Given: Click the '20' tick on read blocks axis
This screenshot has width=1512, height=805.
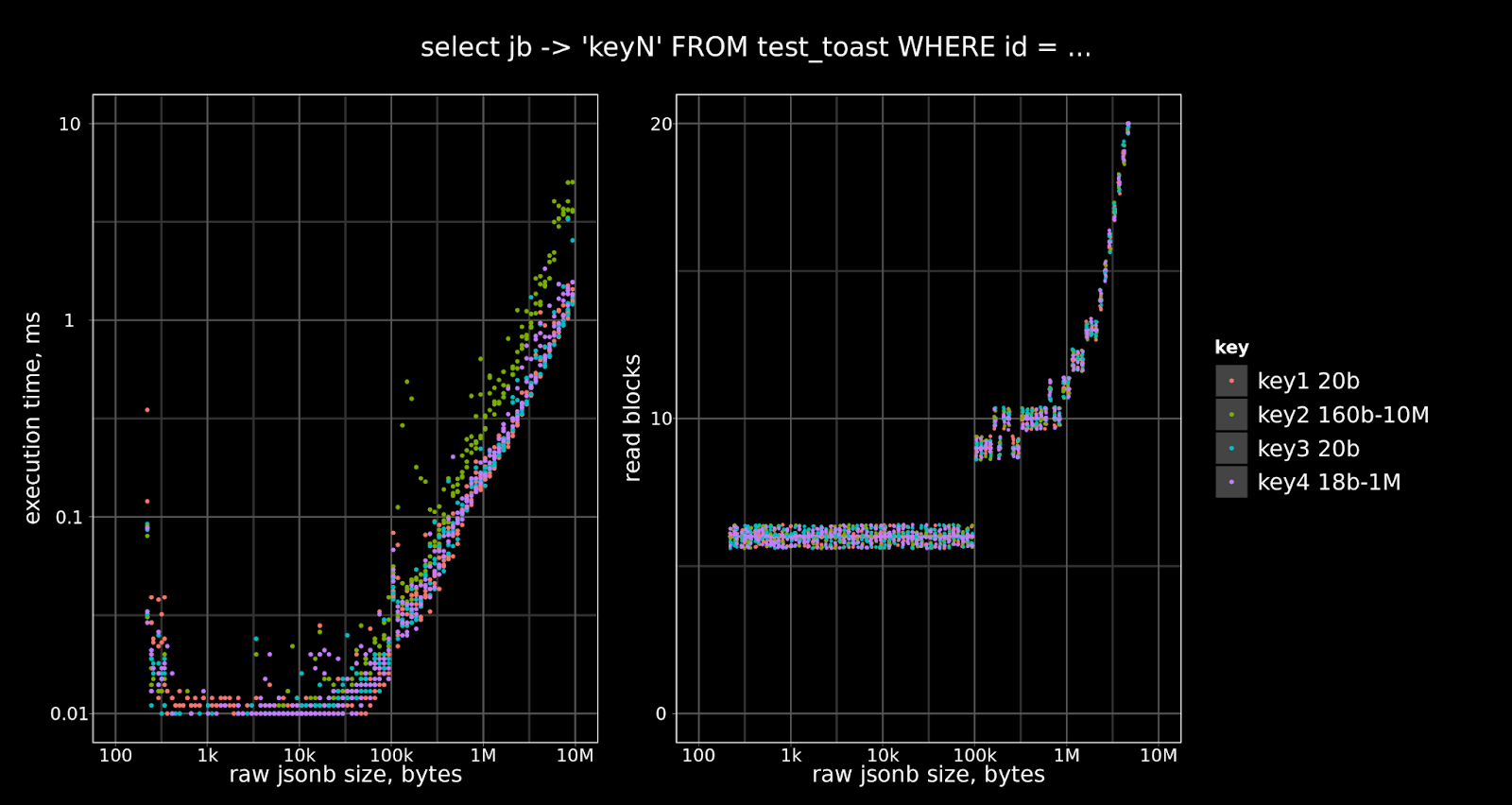Looking at the screenshot, I should pos(661,125).
